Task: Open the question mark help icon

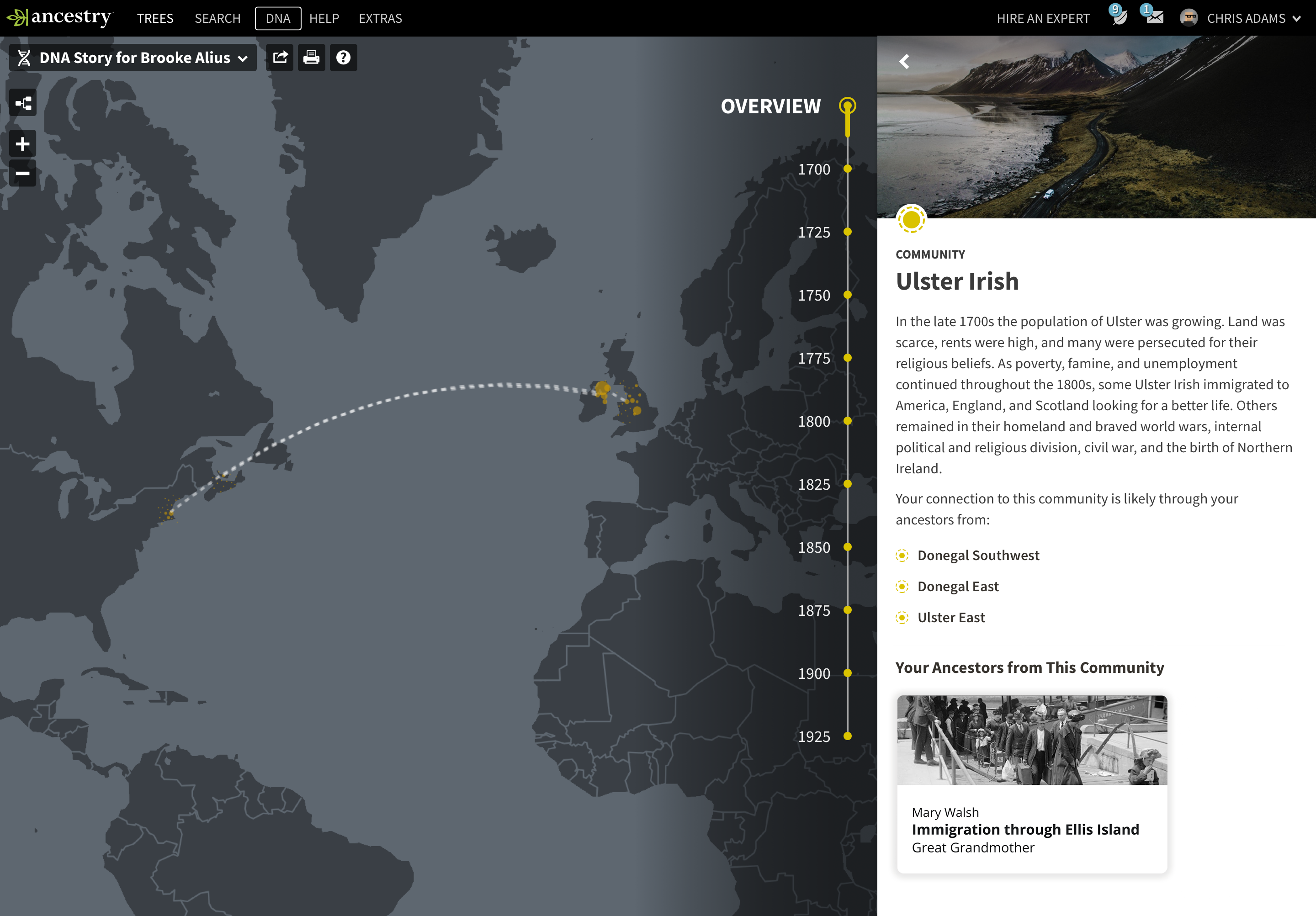Action: pyautogui.click(x=343, y=57)
